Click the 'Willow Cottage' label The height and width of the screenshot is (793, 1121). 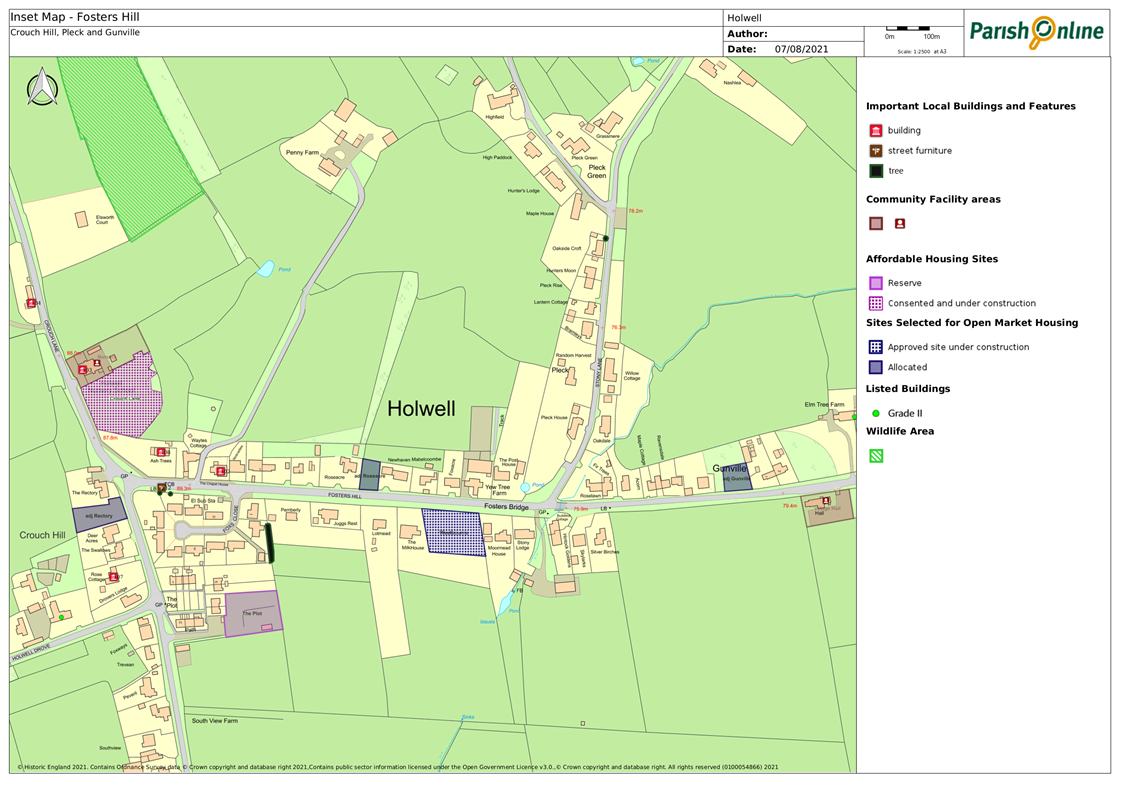632,375
